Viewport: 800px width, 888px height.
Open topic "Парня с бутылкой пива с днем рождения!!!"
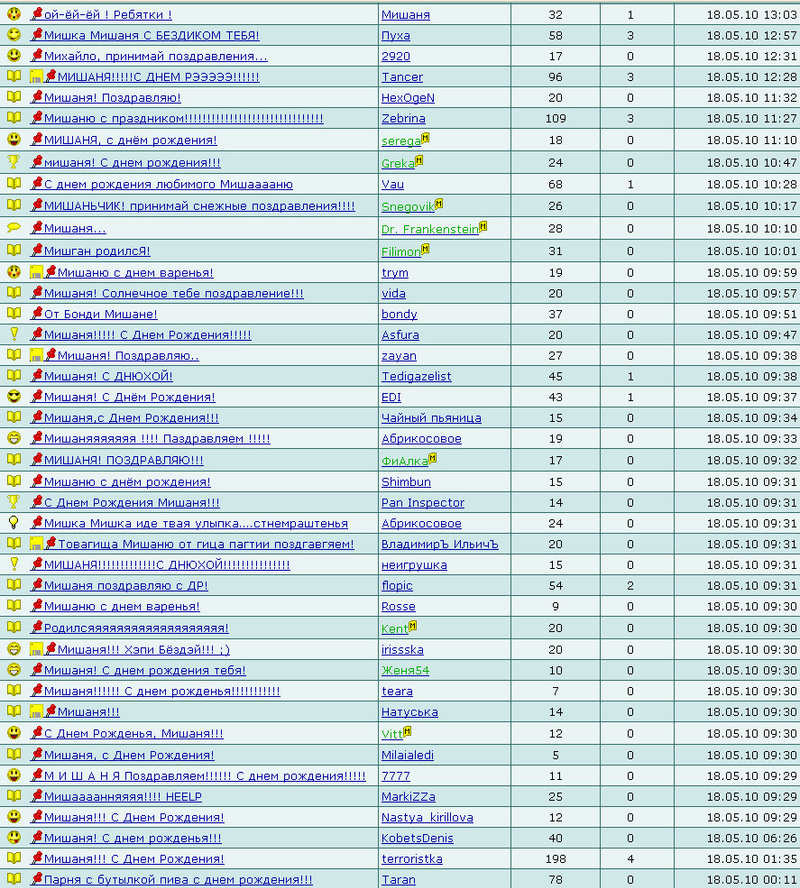coord(178,880)
